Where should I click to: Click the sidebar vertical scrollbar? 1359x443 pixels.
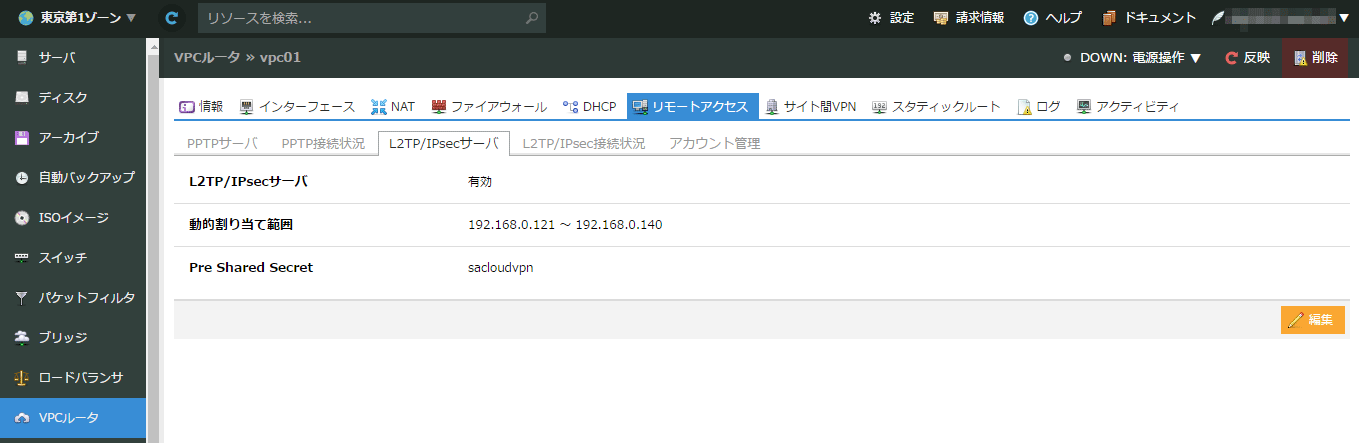153,240
